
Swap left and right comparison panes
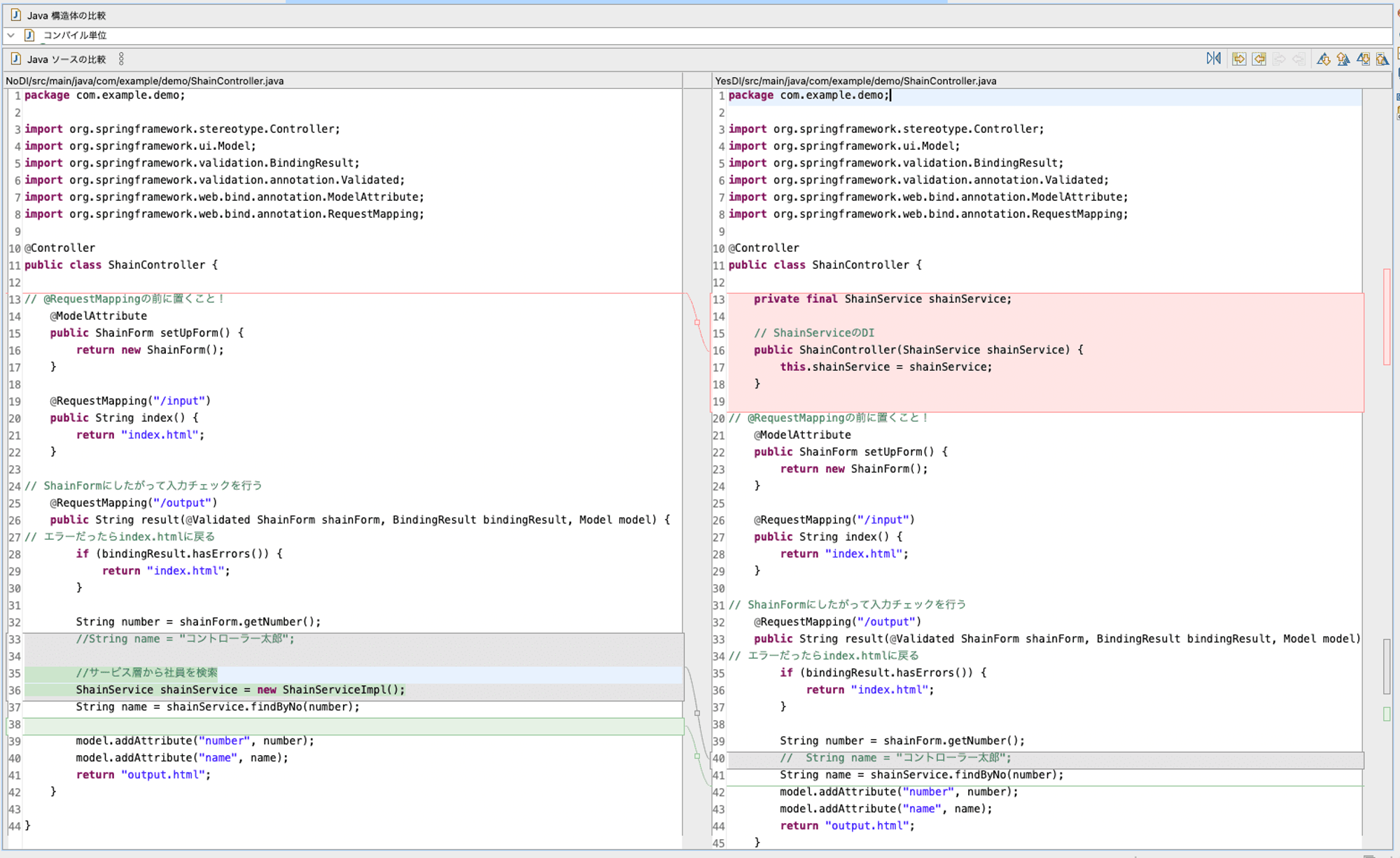[1214, 59]
